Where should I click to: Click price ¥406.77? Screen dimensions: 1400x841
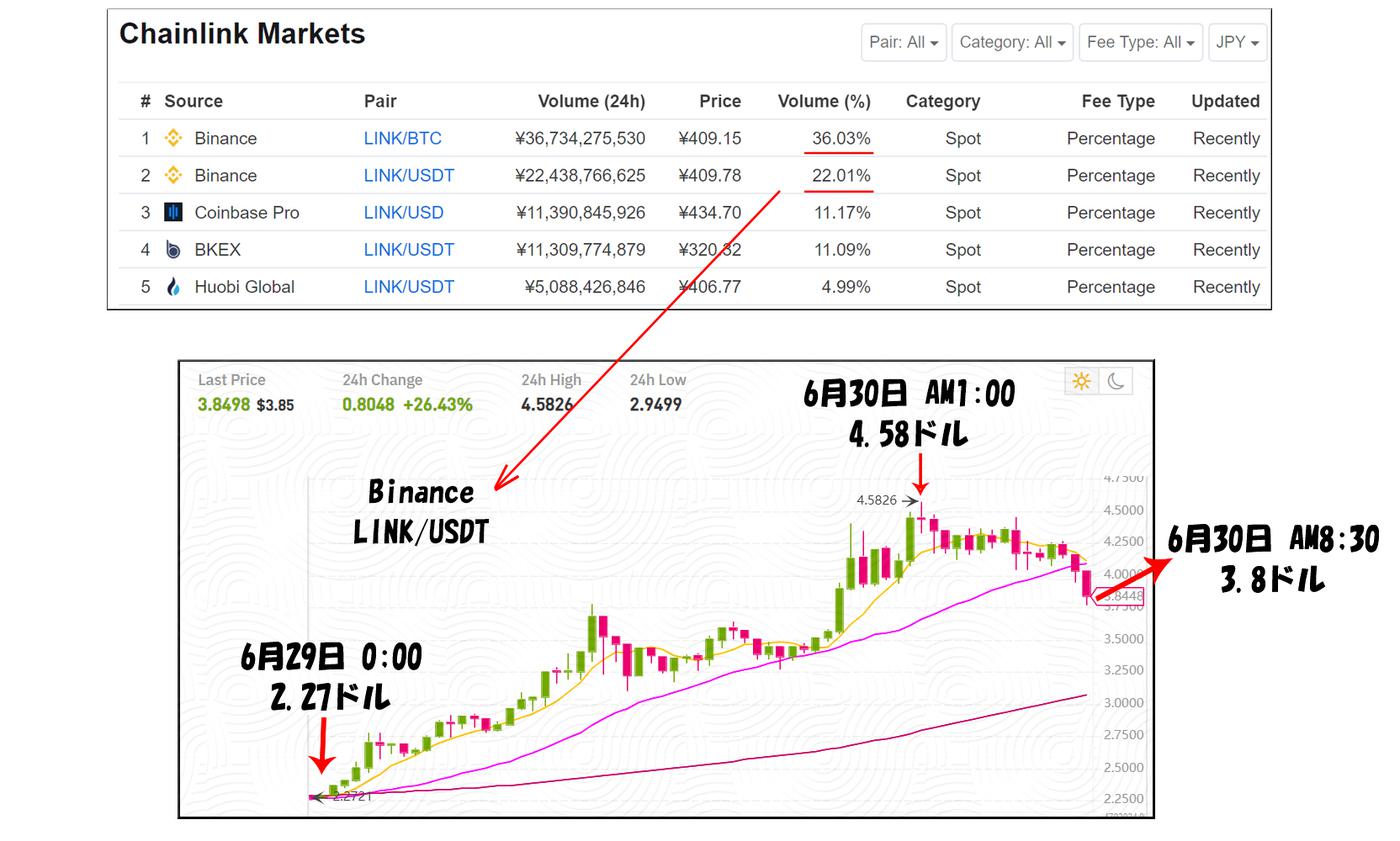coord(709,287)
